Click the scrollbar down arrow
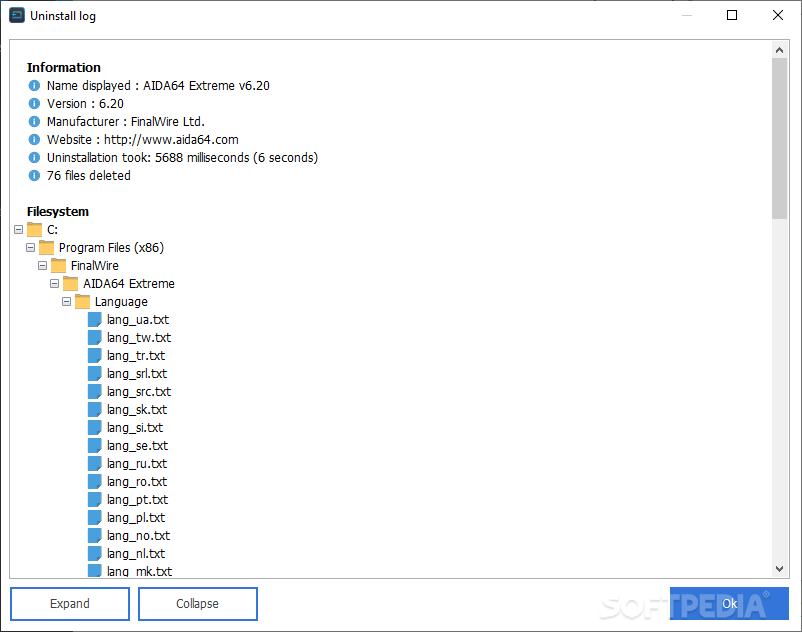The image size is (802, 633). pyautogui.click(x=779, y=569)
